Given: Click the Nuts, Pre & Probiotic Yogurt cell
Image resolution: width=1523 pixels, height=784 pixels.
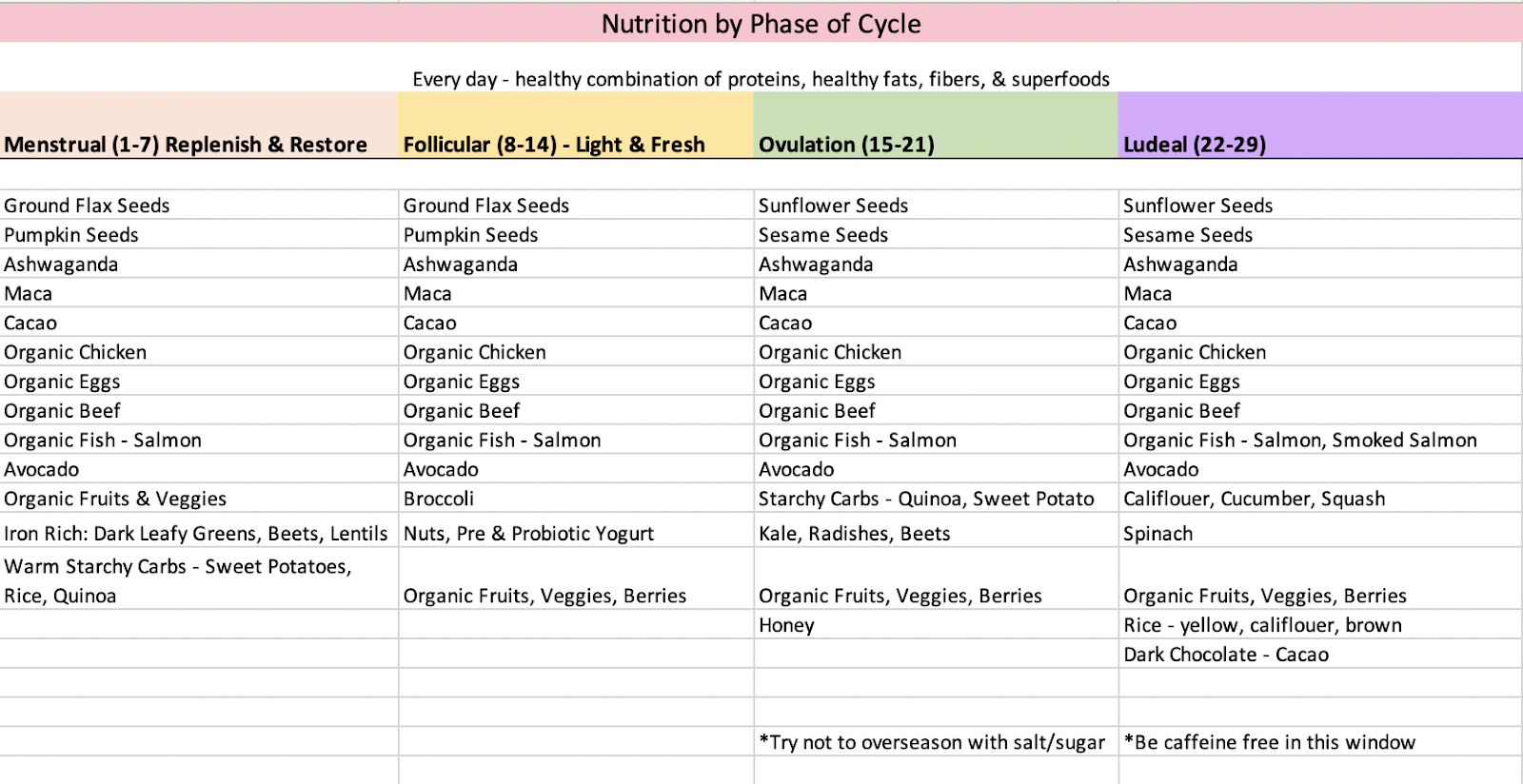Looking at the screenshot, I should click(x=576, y=531).
